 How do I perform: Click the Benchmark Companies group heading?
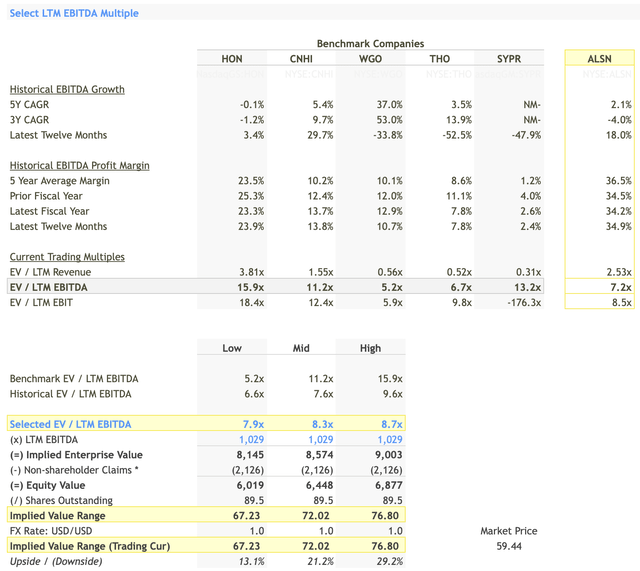(x=370, y=44)
